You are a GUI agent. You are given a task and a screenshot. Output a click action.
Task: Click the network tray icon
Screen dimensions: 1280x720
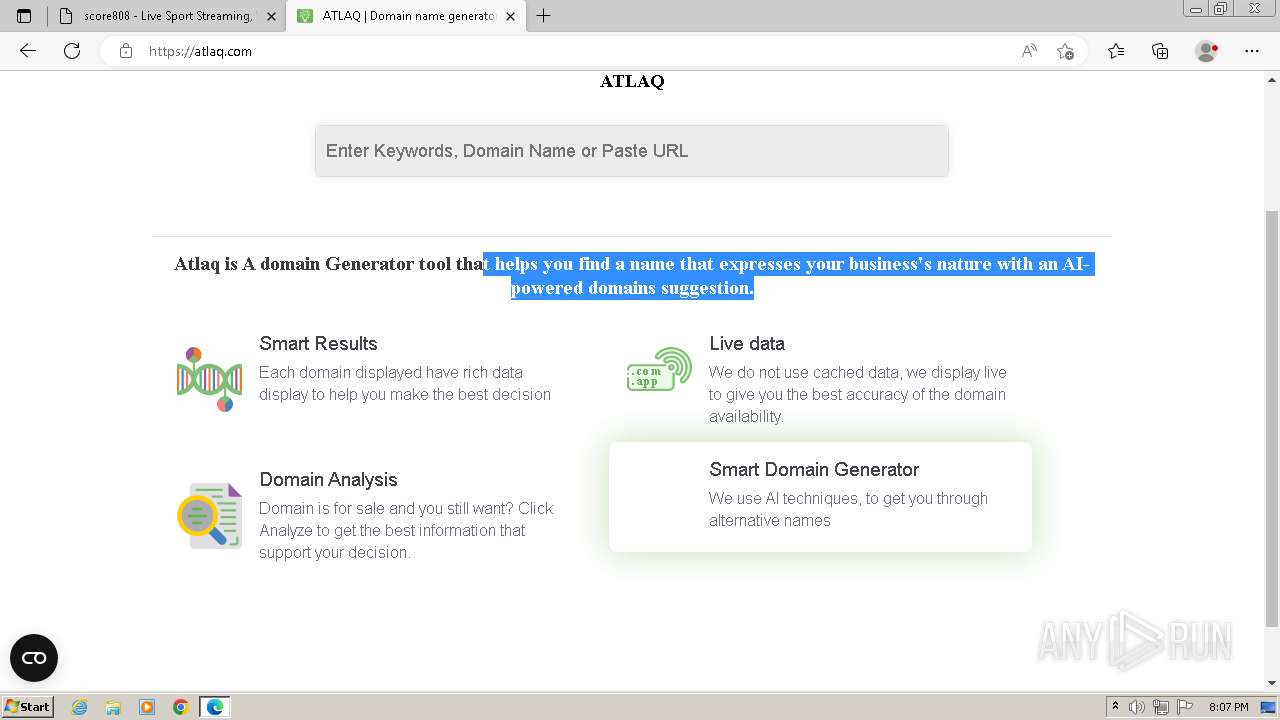point(1160,707)
